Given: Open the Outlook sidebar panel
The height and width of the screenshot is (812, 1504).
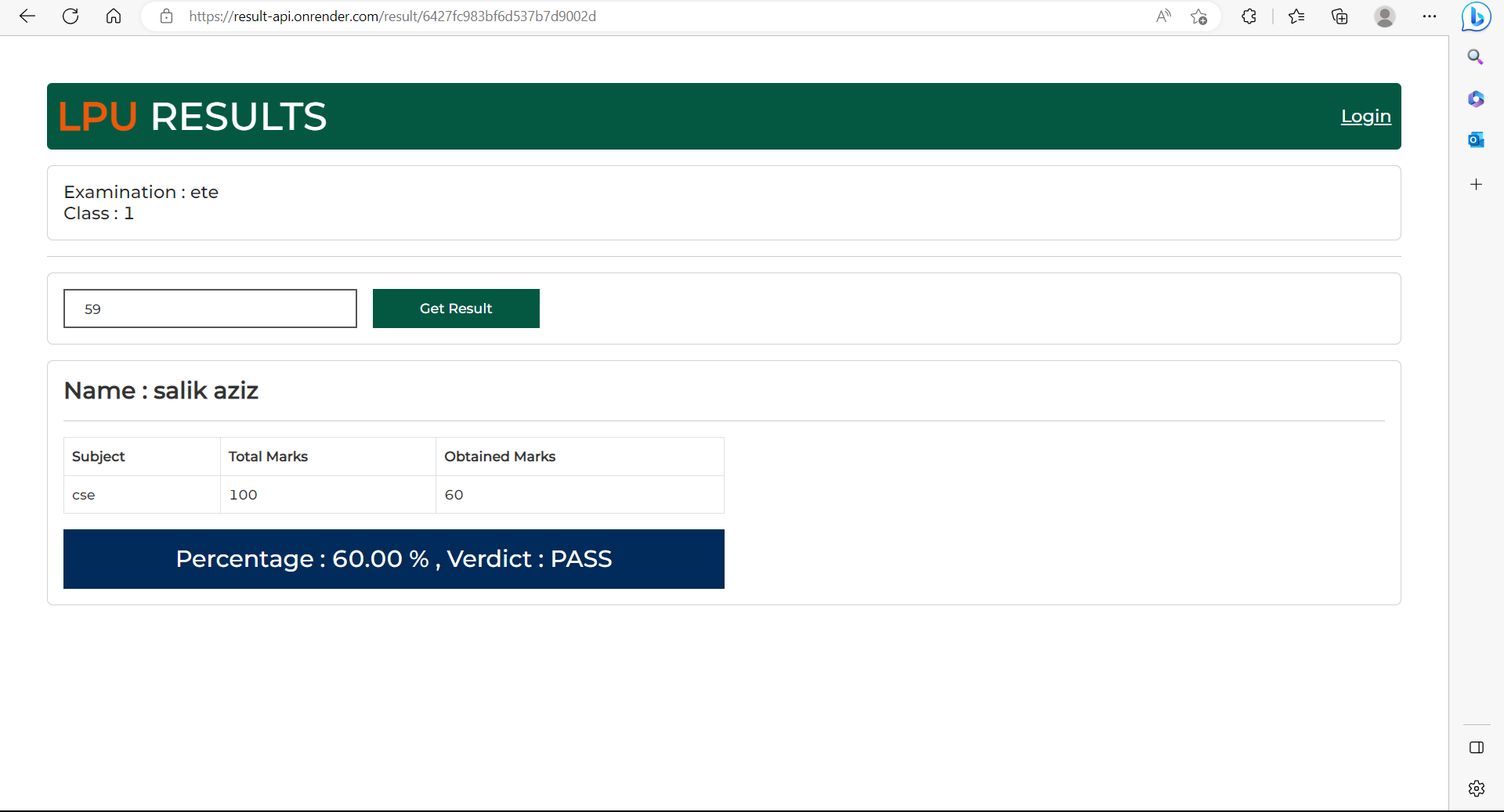Looking at the screenshot, I should coord(1477,139).
